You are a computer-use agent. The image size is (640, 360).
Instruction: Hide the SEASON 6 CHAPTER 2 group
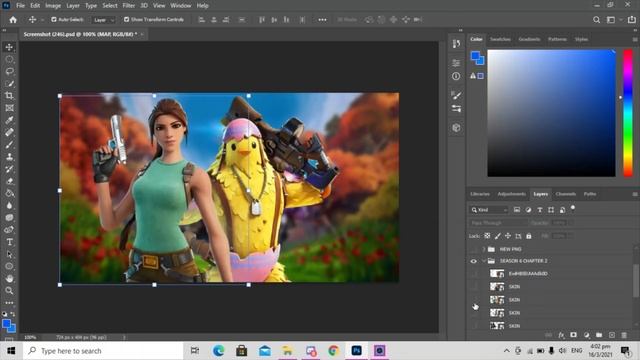pos(473,261)
